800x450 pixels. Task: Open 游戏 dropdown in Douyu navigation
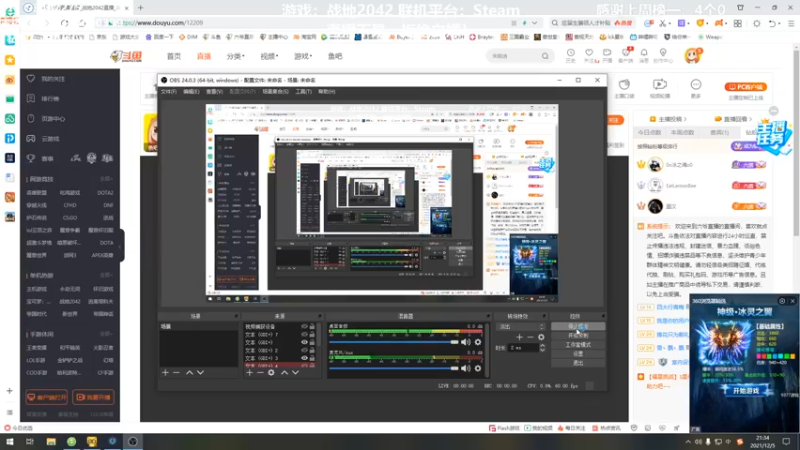coord(303,56)
